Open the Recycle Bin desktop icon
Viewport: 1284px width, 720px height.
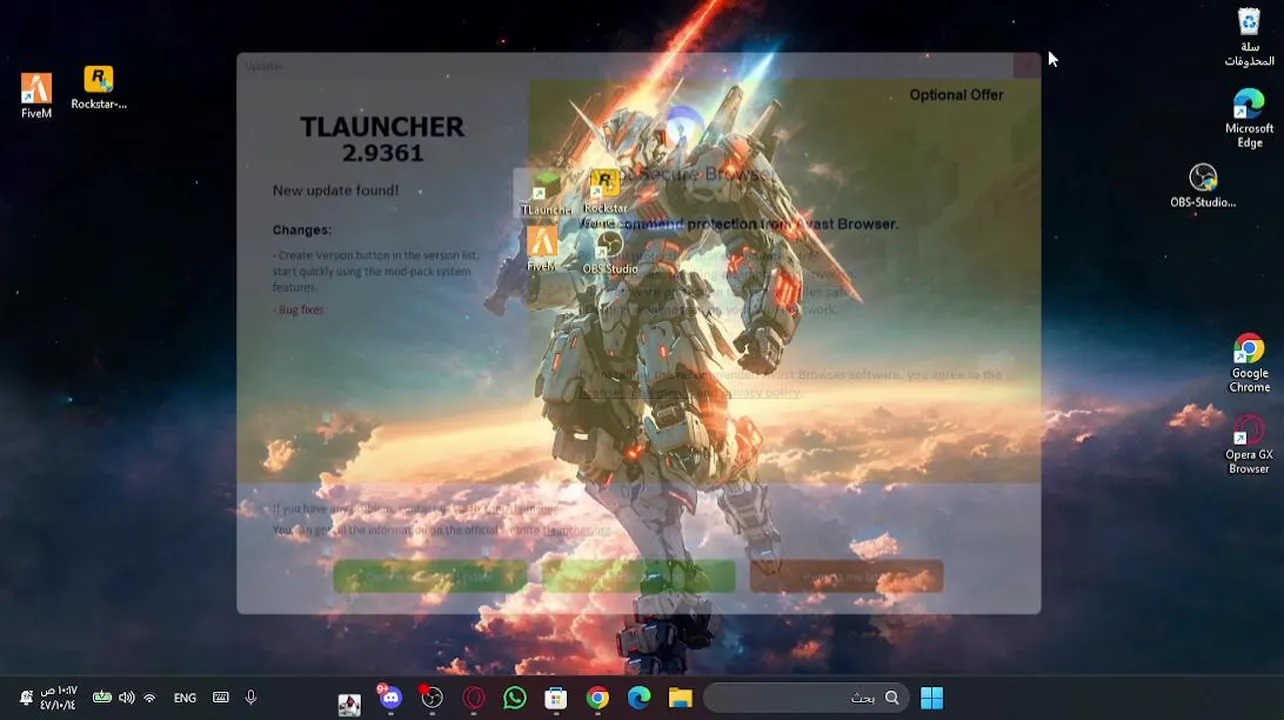1249,37
